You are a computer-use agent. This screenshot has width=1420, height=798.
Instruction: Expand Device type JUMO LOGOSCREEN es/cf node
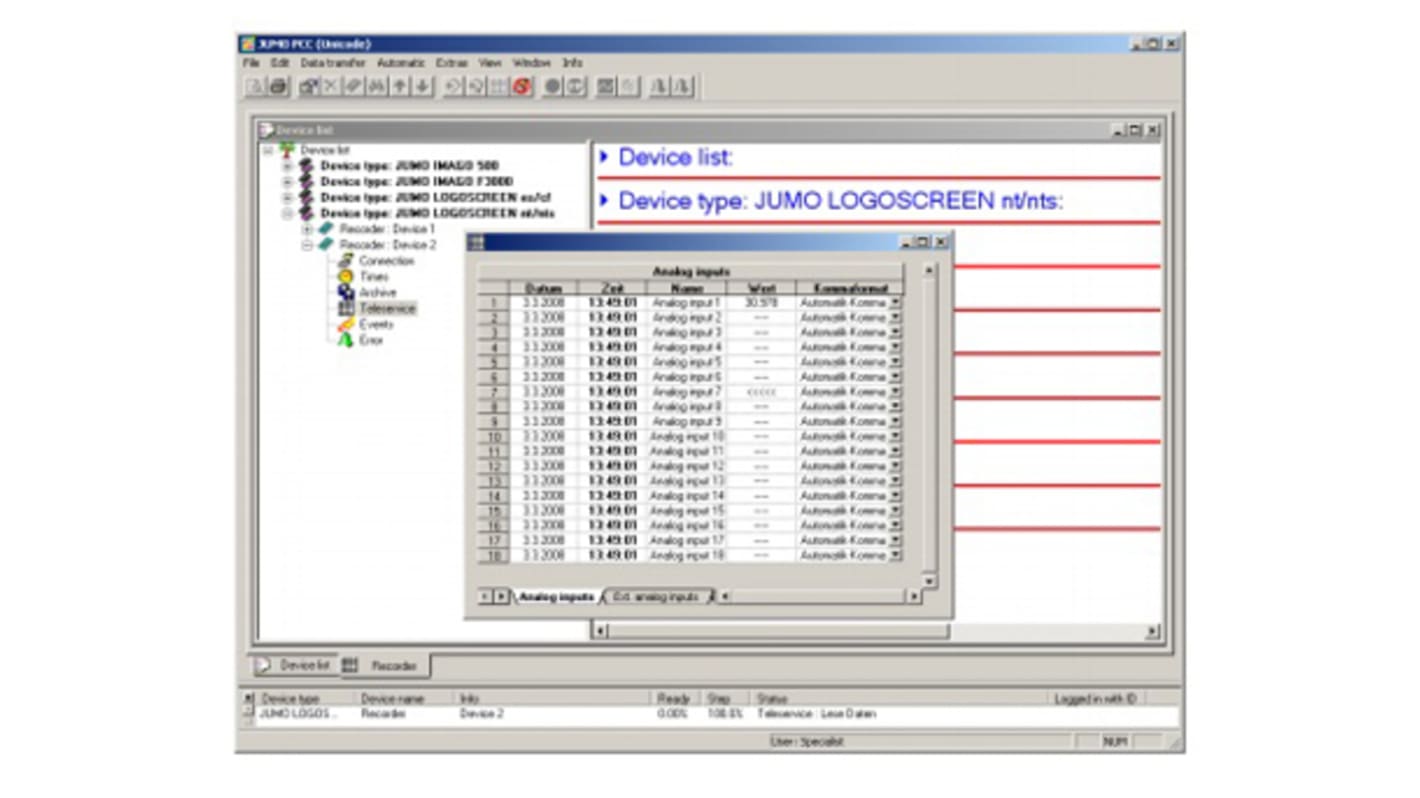coord(287,198)
